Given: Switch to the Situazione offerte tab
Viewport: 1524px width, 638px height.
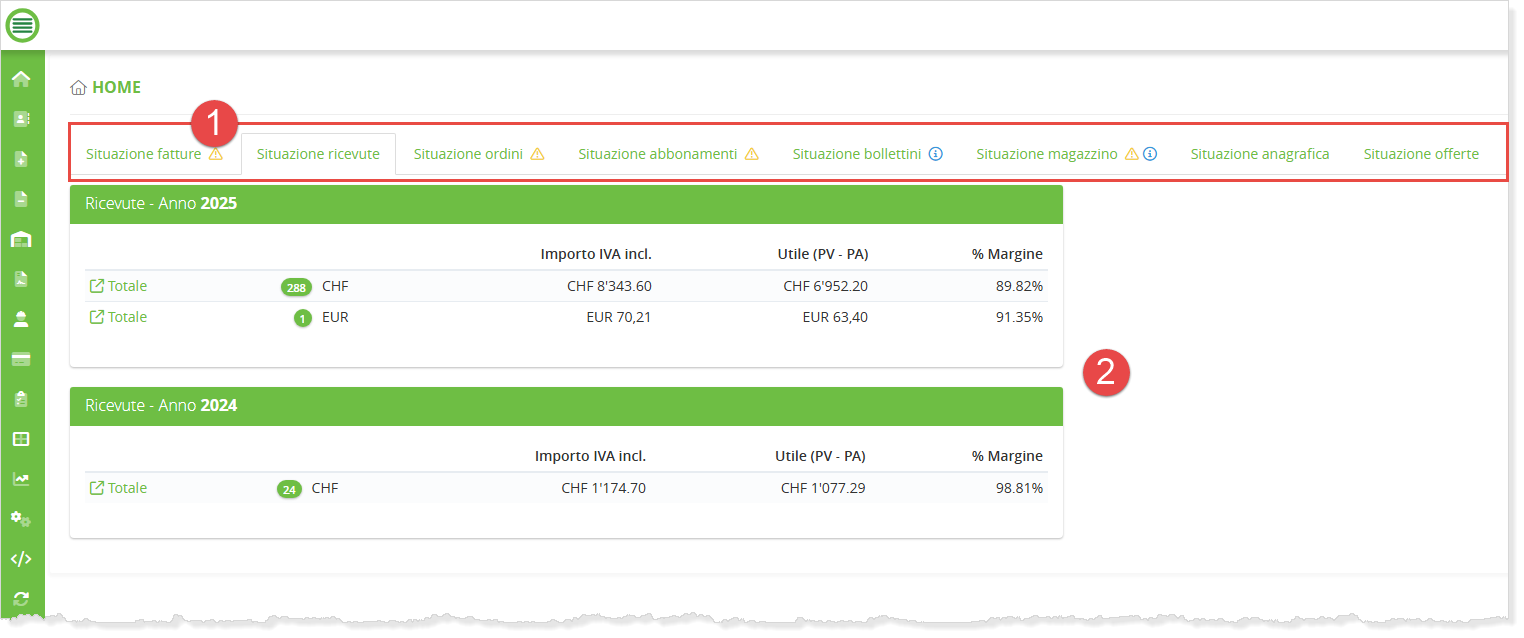Looking at the screenshot, I should 1420,154.
